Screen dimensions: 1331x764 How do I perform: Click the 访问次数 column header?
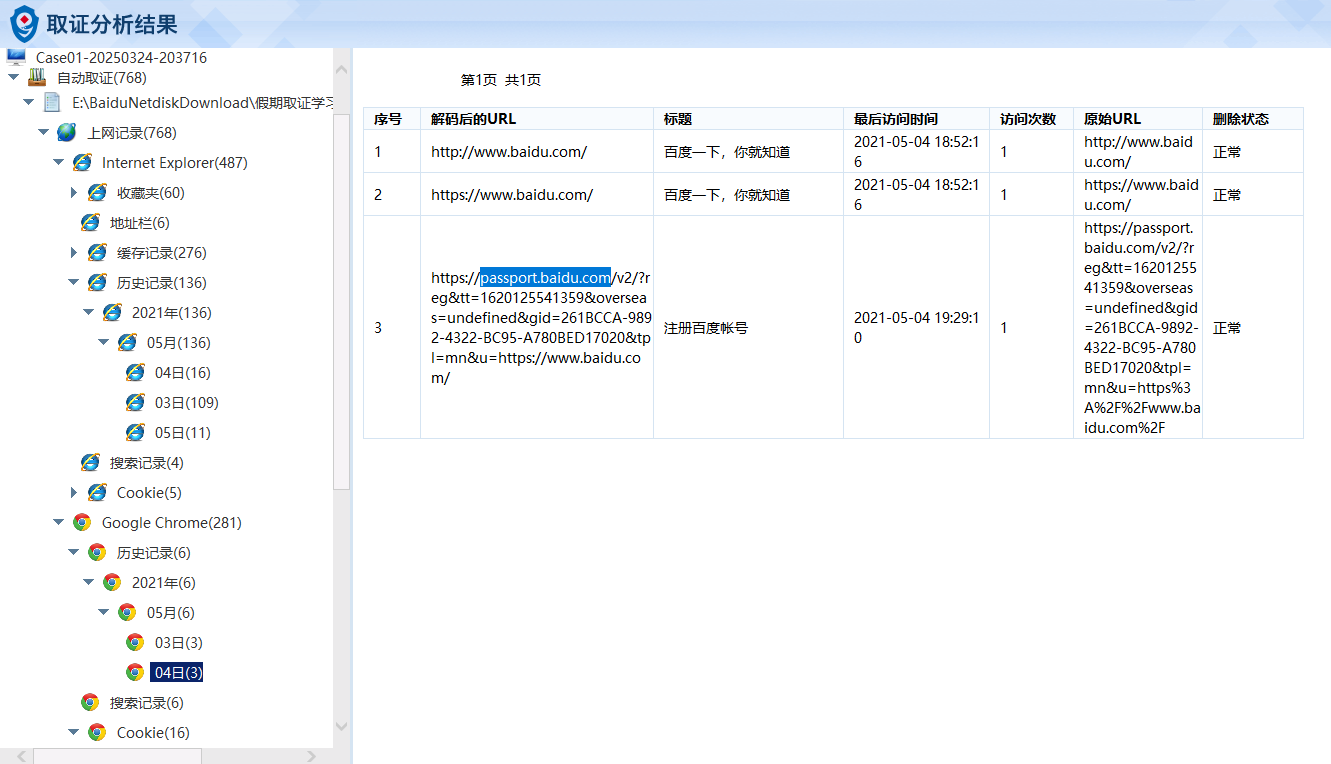point(1031,118)
